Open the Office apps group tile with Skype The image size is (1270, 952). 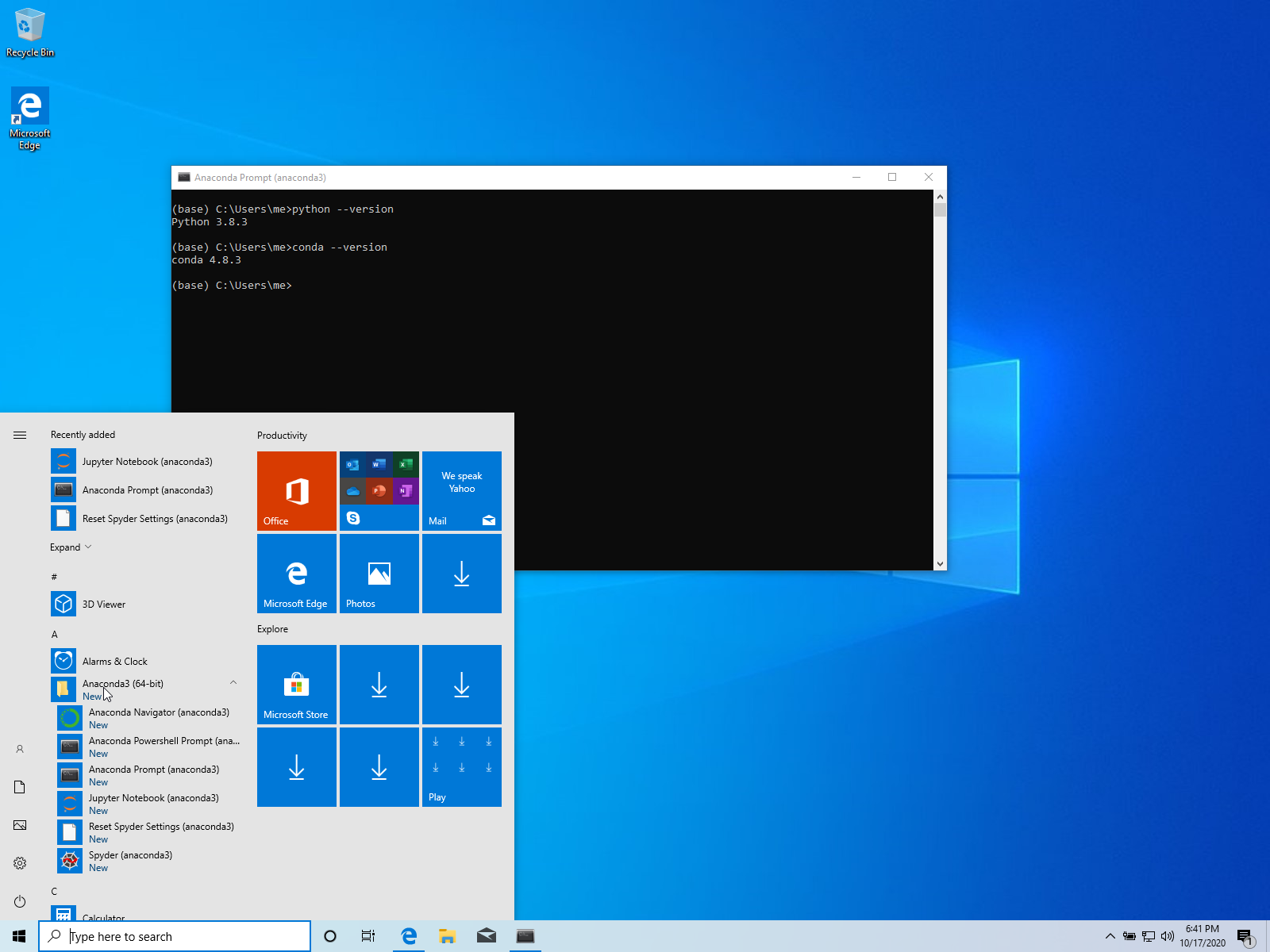pos(379,491)
